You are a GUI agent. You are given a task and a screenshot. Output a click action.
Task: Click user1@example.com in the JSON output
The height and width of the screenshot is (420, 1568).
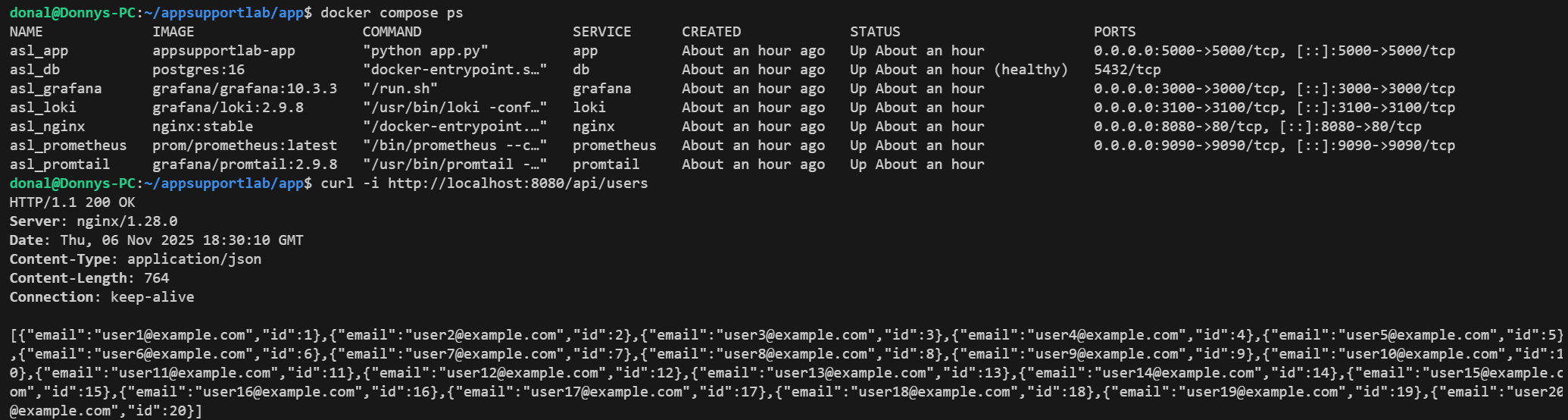click(173, 335)
